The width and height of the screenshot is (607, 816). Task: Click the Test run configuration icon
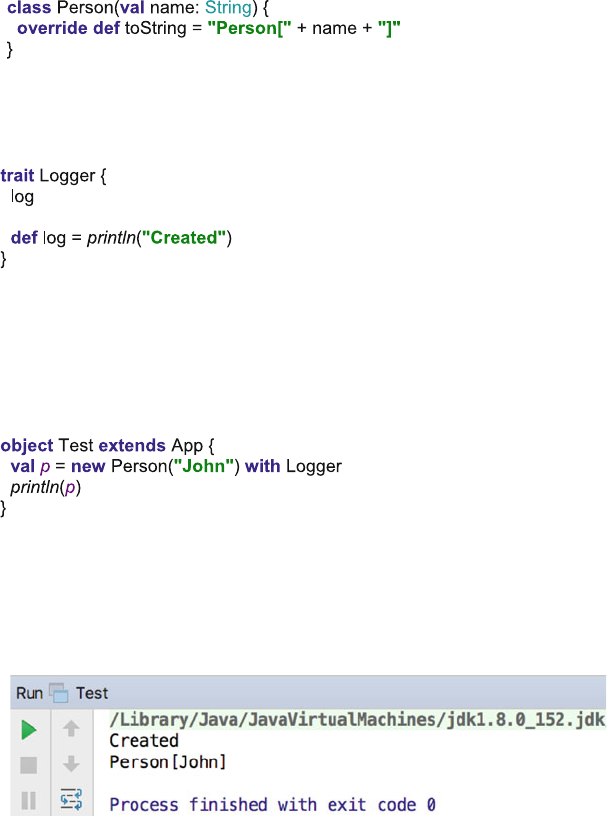pos(59,693)
